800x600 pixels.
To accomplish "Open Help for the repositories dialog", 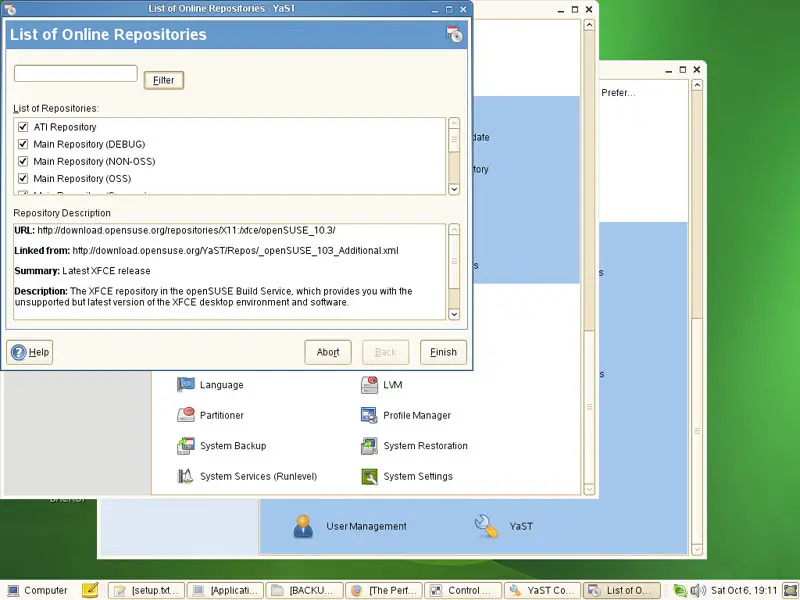I will click(x=30, y=352).
